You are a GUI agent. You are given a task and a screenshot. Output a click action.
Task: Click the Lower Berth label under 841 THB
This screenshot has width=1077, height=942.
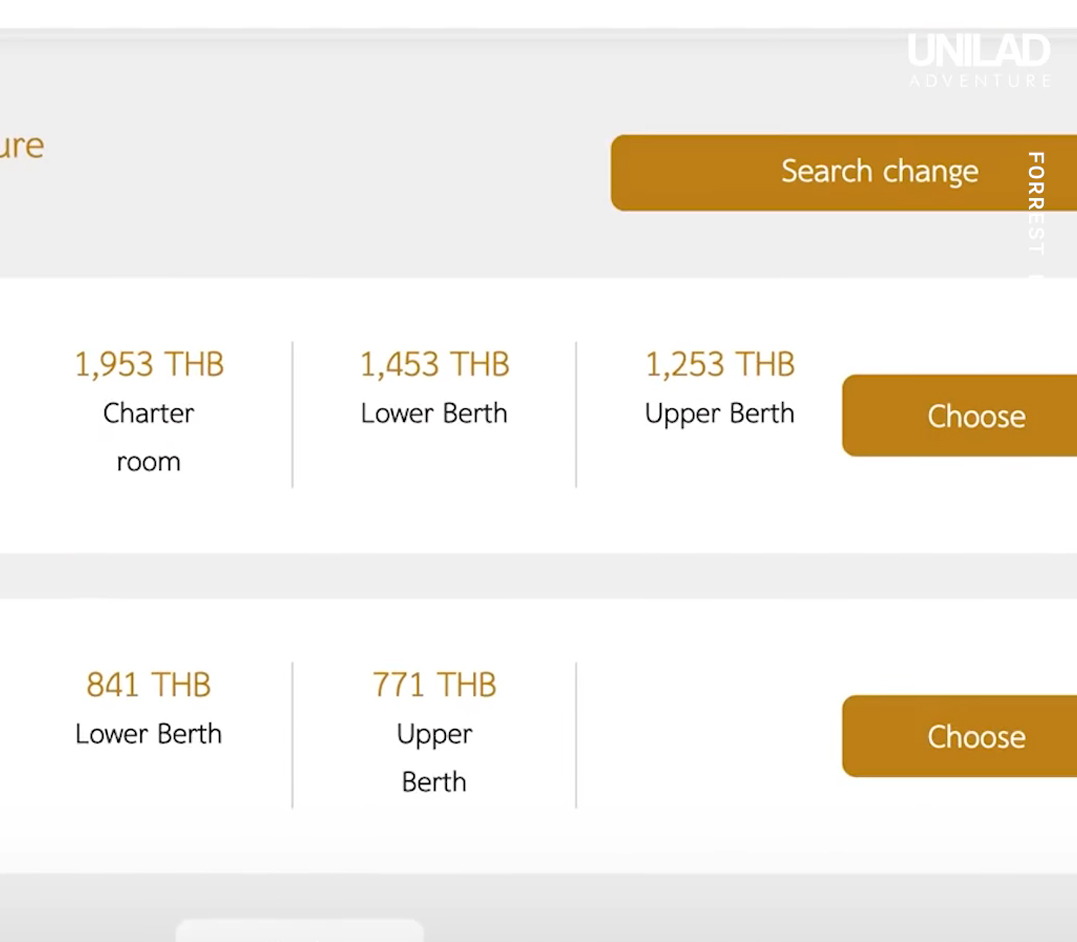tap(148, 734)
